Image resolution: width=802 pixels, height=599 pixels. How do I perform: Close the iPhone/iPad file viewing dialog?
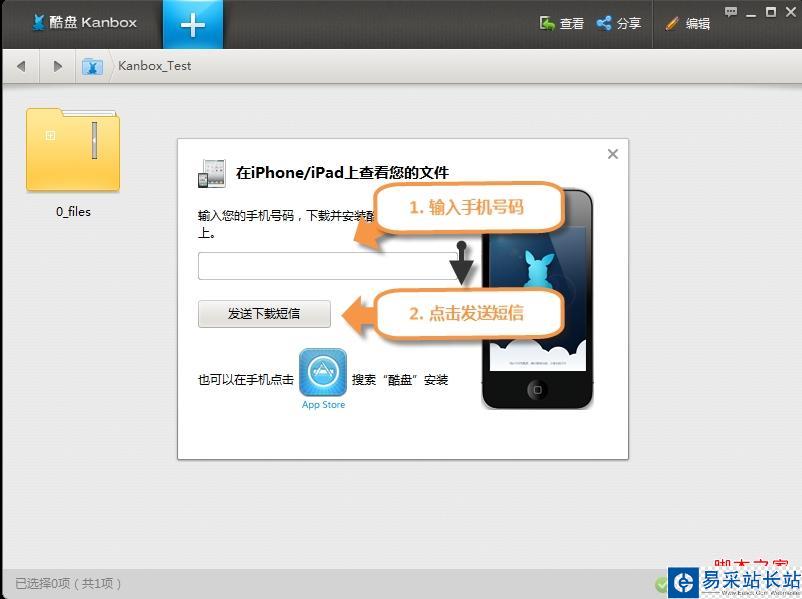point(612,154)
